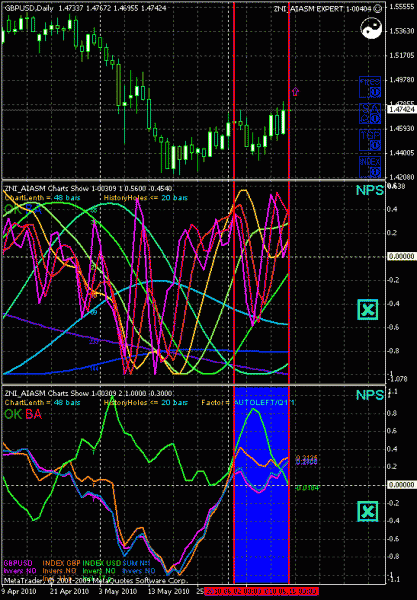The height and width of the screenshot is (600, 417).
Task: Click the red BA label
Action: 33,414
